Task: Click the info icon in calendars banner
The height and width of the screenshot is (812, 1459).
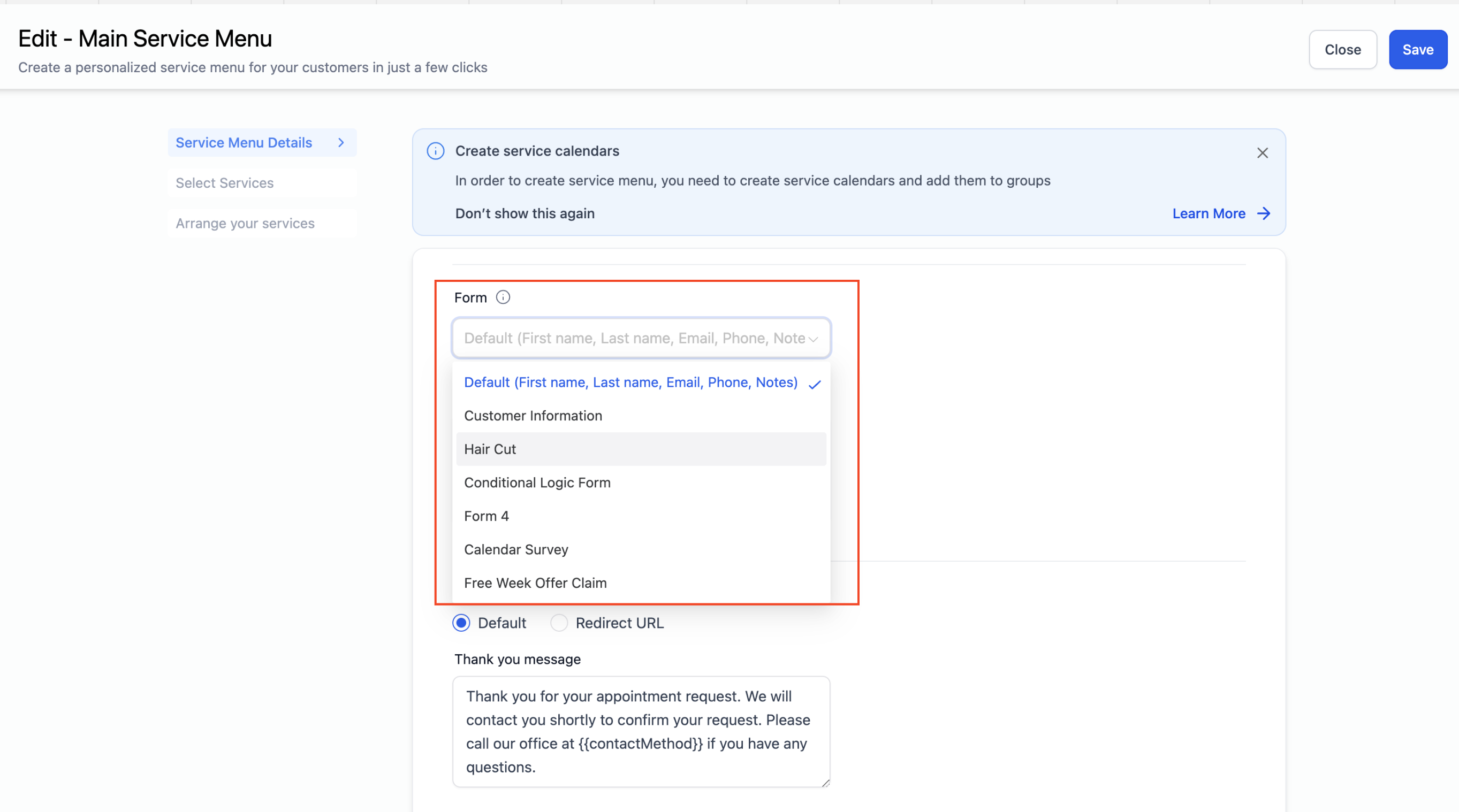Action: 435,151
